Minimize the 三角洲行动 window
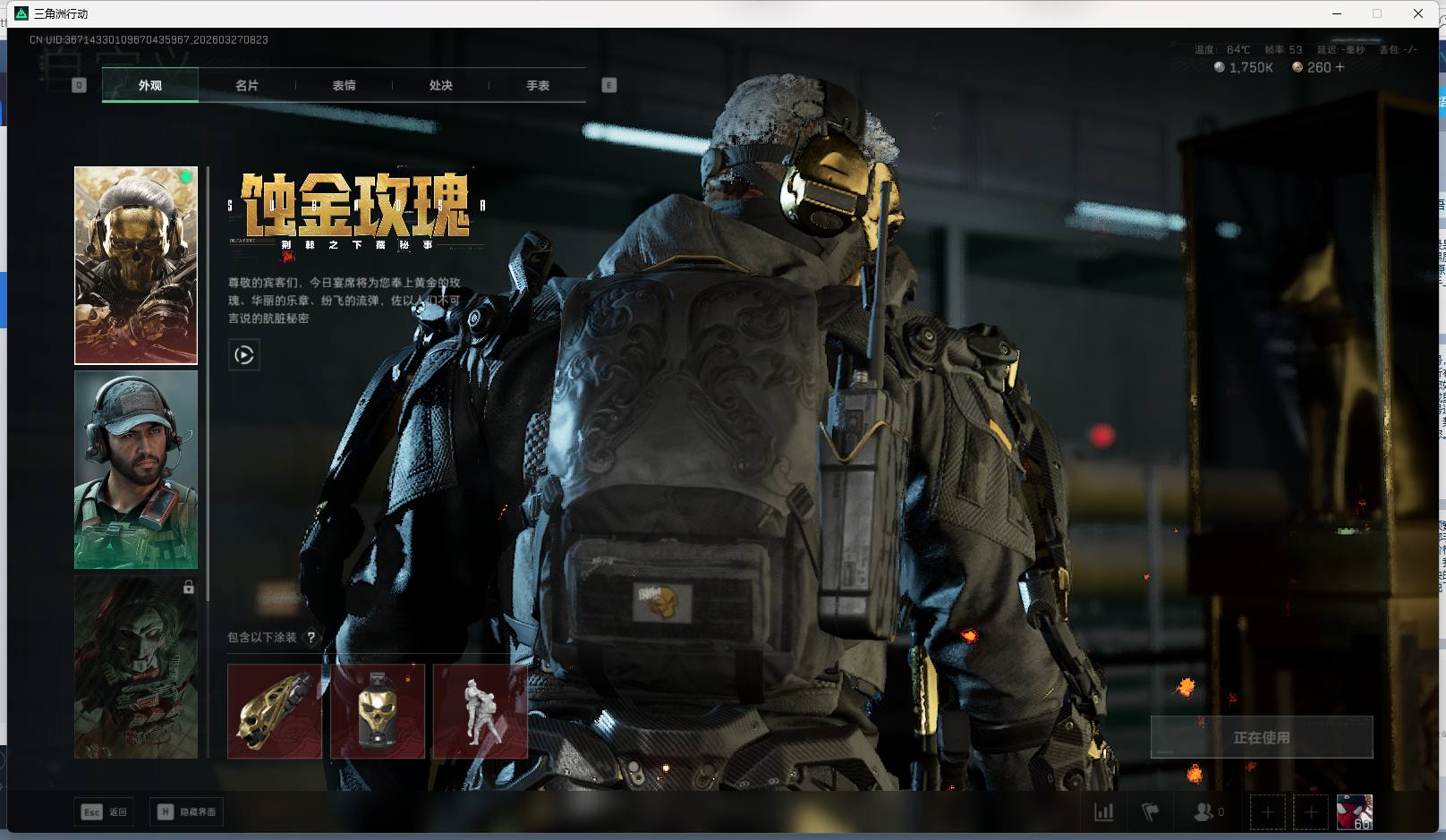The height and width of the screenshot is (840, 1446). click(1338, 13)
